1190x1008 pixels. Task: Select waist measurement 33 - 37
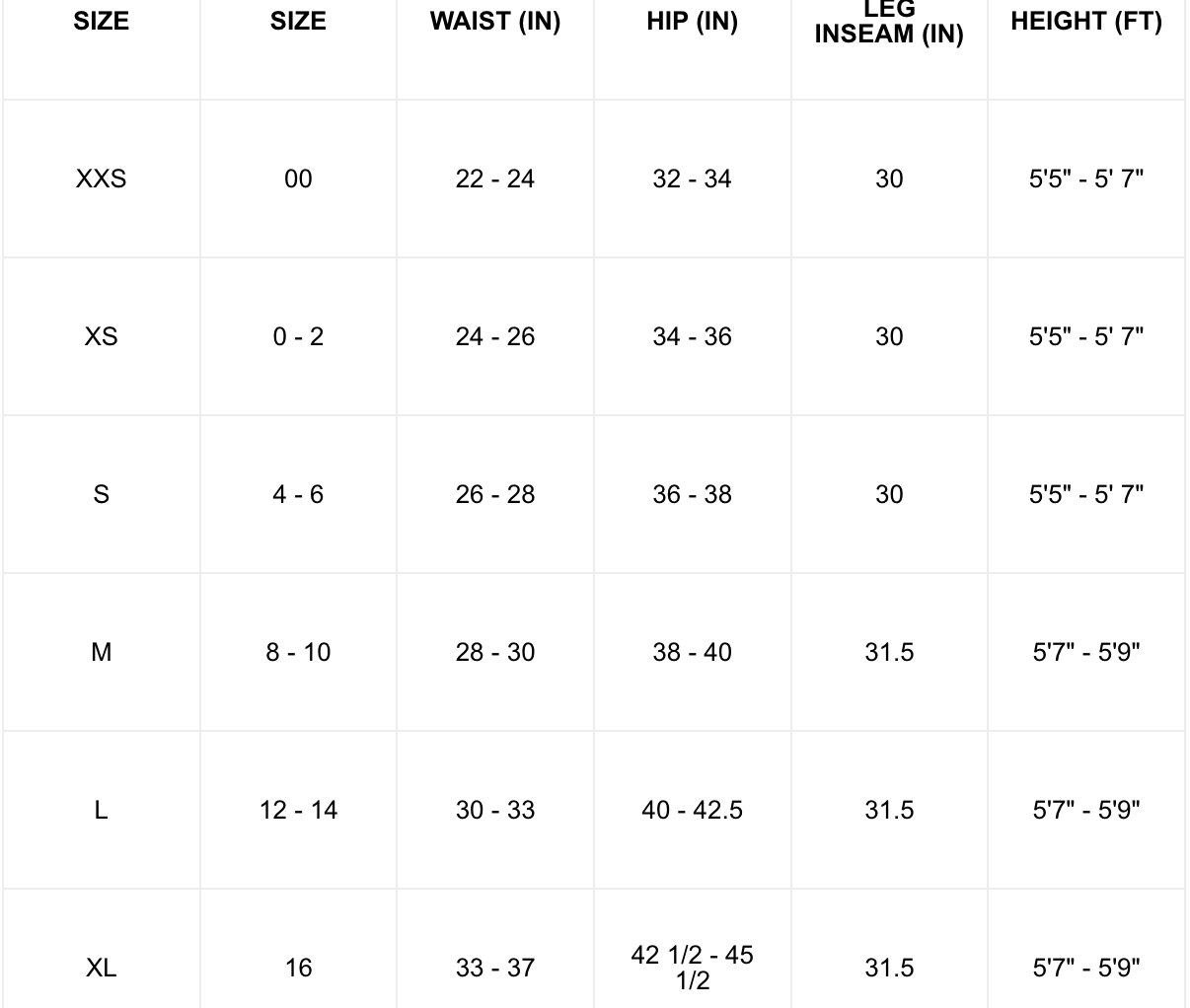click(x=495, y=968)
